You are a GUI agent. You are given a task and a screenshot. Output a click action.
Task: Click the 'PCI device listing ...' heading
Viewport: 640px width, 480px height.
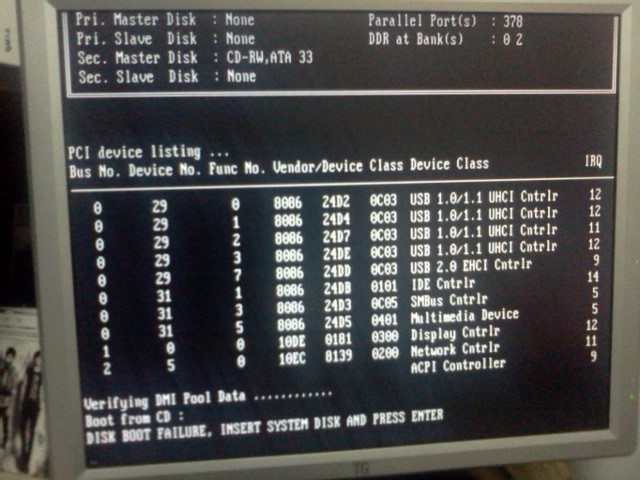click(149, 152)
